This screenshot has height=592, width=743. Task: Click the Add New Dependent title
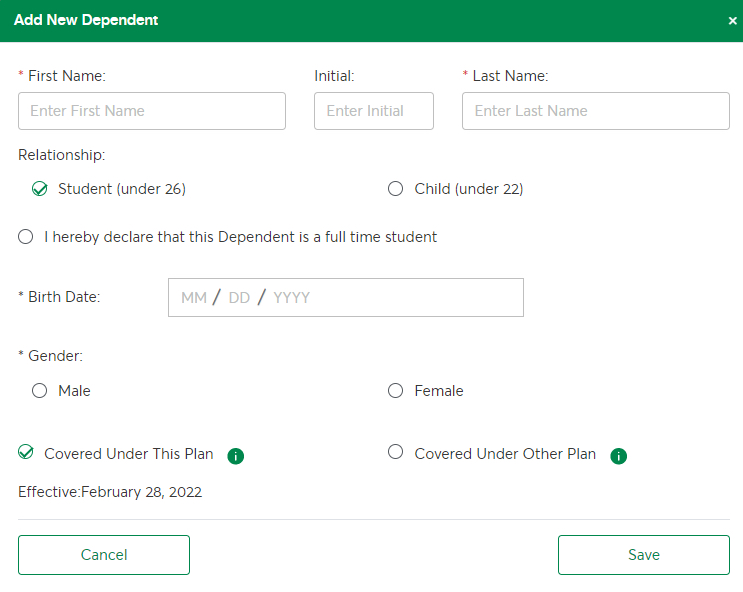86,20
